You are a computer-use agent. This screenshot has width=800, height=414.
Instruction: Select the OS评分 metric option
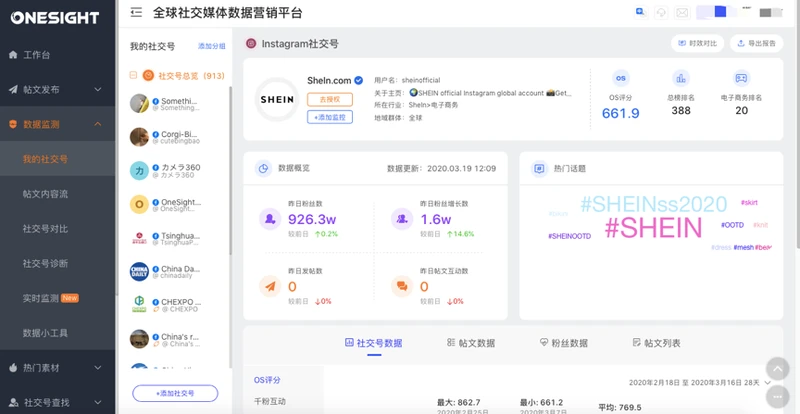(267, 380)
